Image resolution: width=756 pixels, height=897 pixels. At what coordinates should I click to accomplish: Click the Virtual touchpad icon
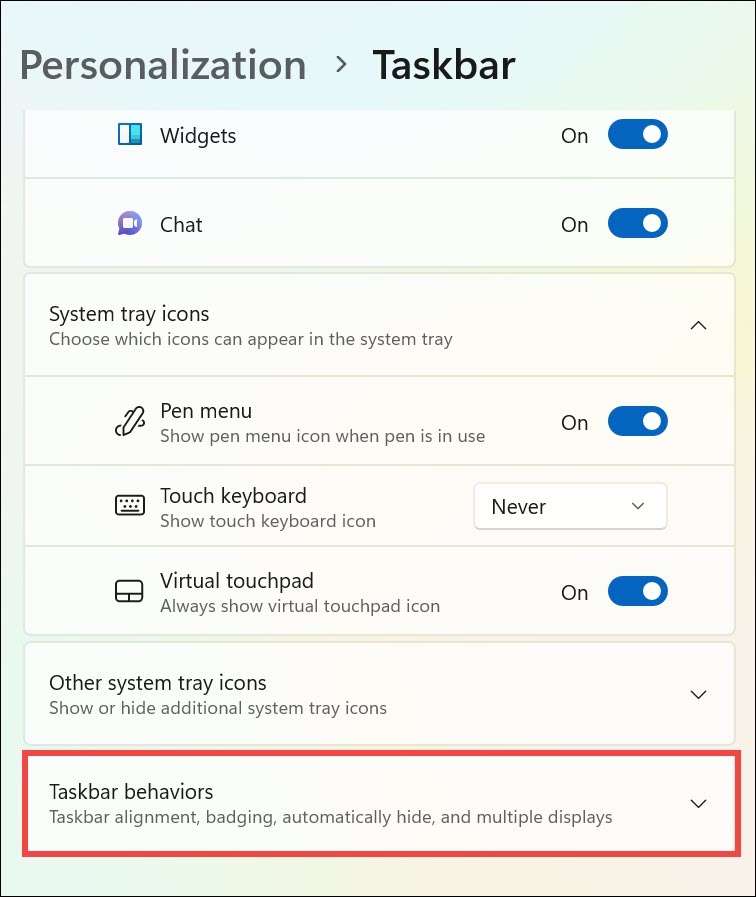[130, 592]
